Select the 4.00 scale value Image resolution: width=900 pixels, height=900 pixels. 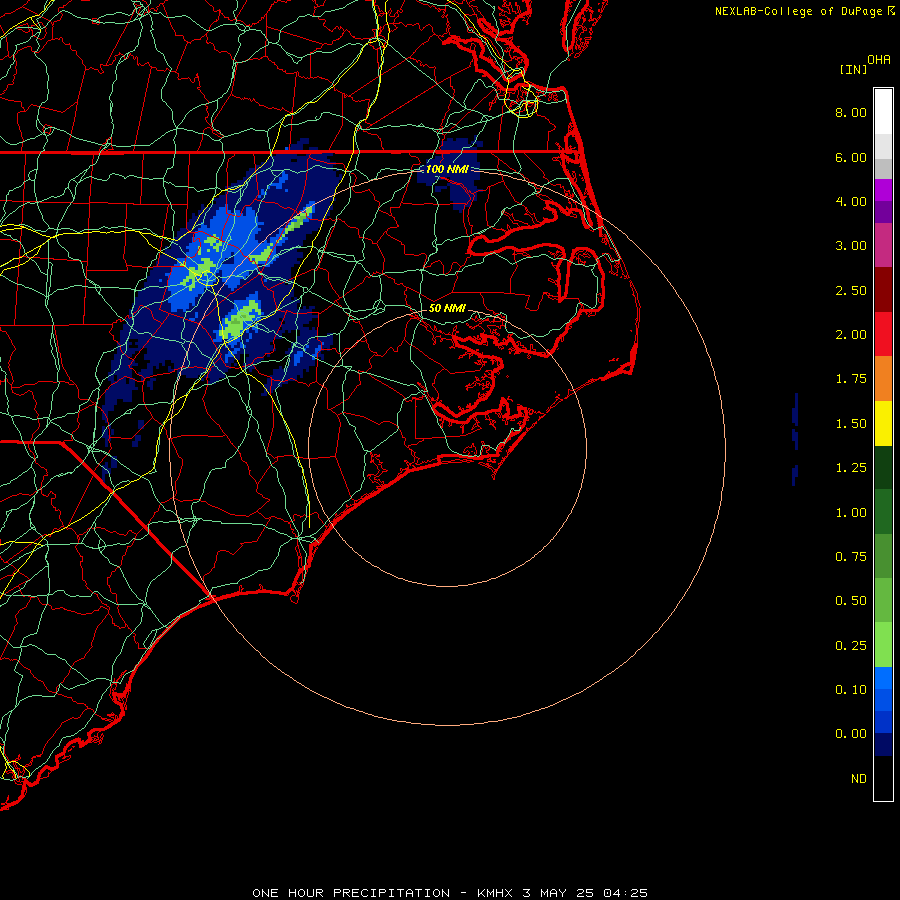pos(851,201)
